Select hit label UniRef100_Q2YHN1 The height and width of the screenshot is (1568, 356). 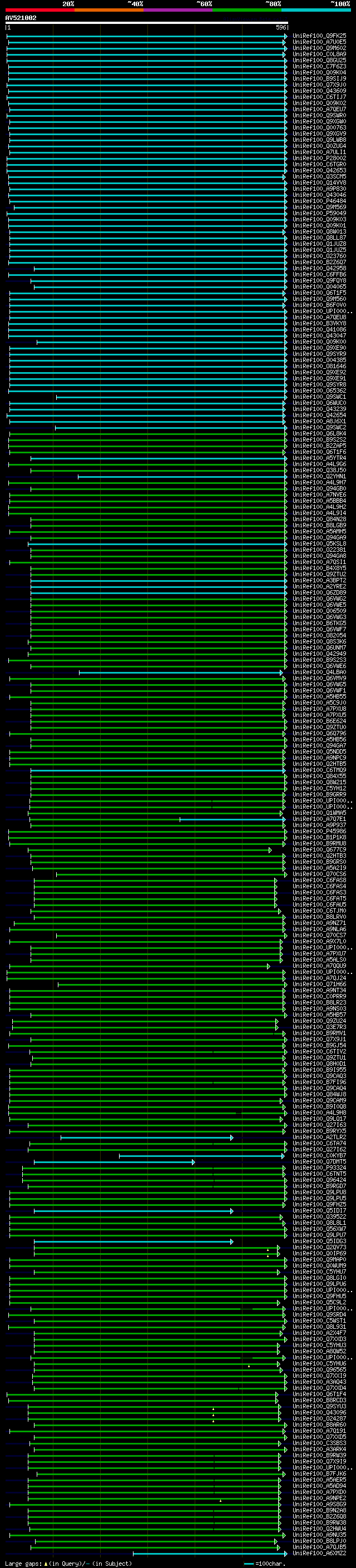[x=319, y=476]
